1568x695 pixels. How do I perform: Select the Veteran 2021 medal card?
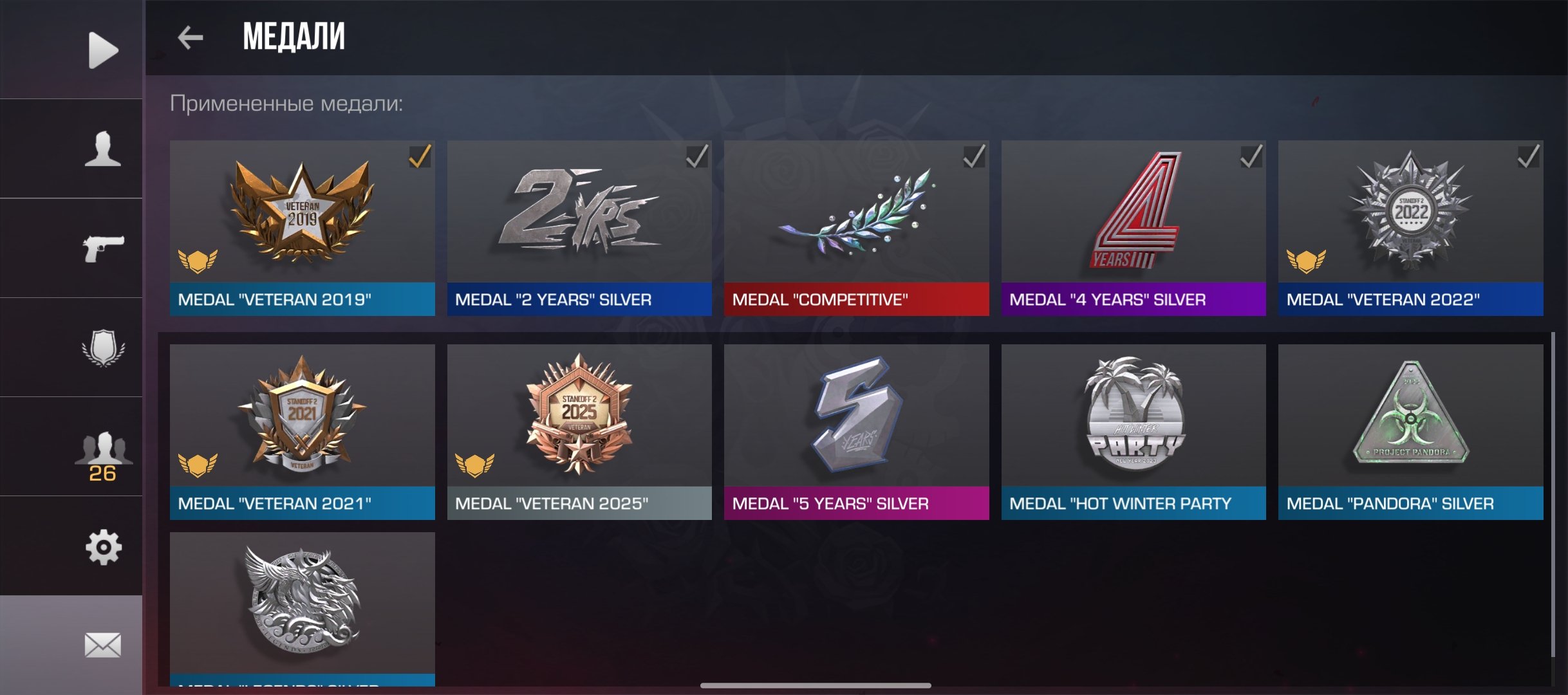[x=303, y=432]
